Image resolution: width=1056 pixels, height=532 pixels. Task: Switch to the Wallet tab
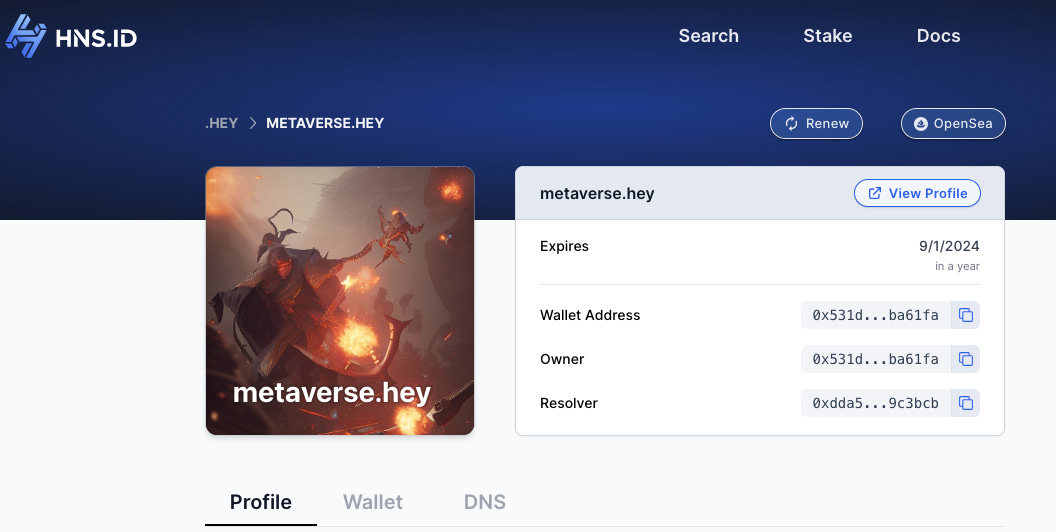372,502
